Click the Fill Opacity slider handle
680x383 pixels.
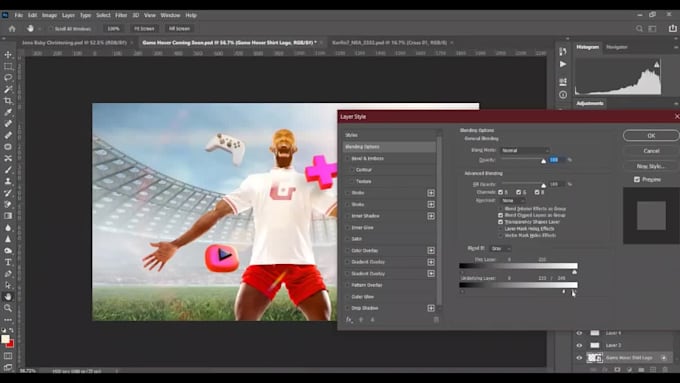point(543,186)
